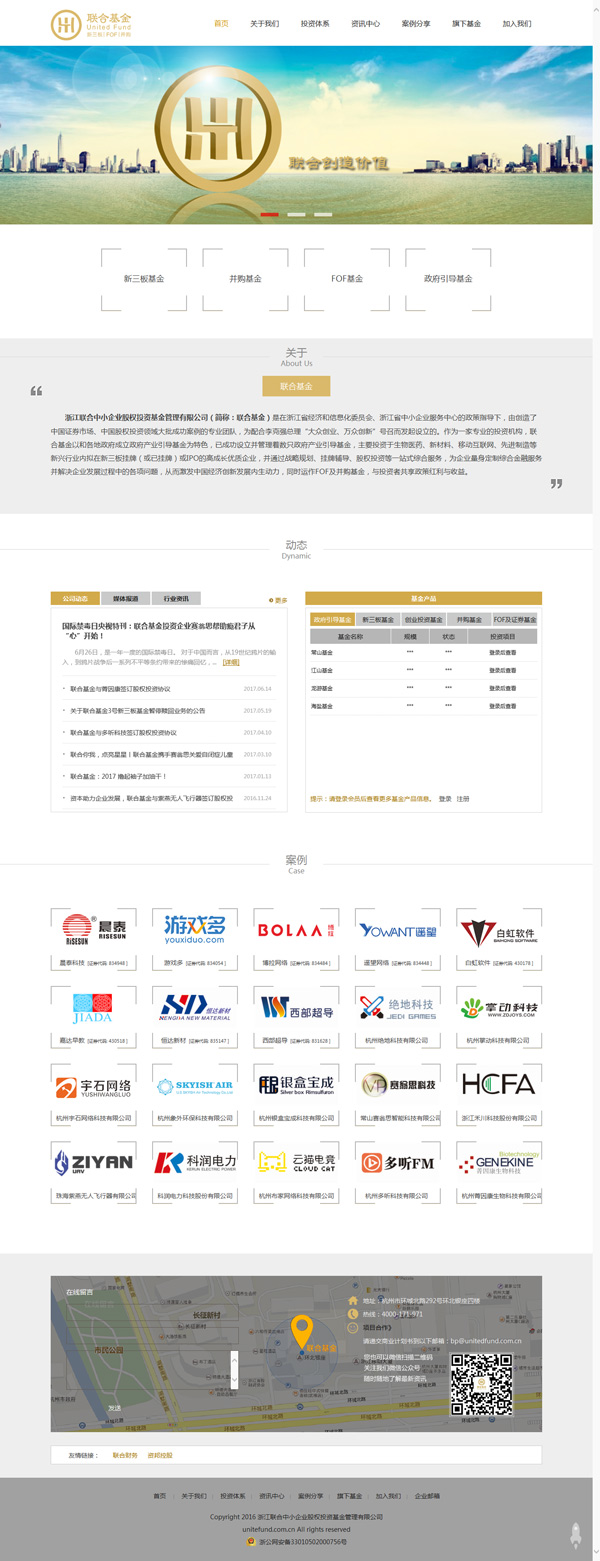Open the HCFA company logo
Screen dimensions: 600x1561
click(x=498, y=1085)
